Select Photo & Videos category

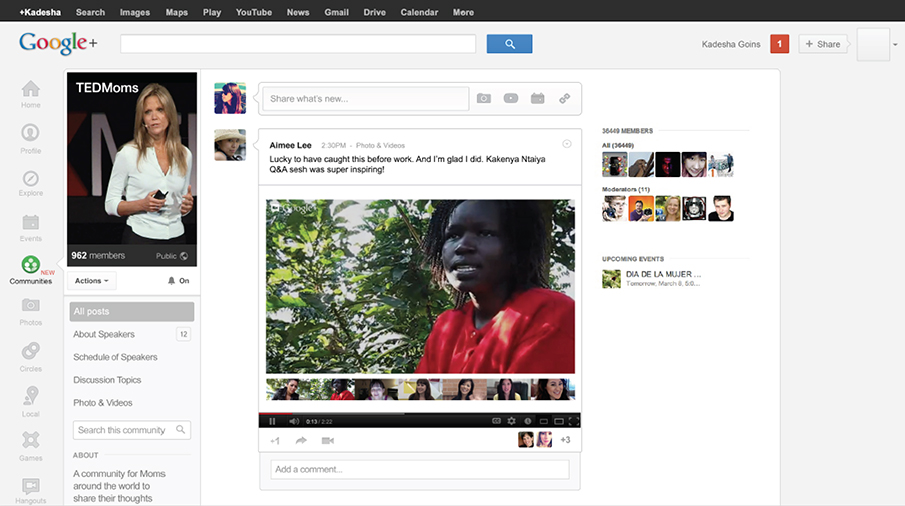tap(103, 403)
